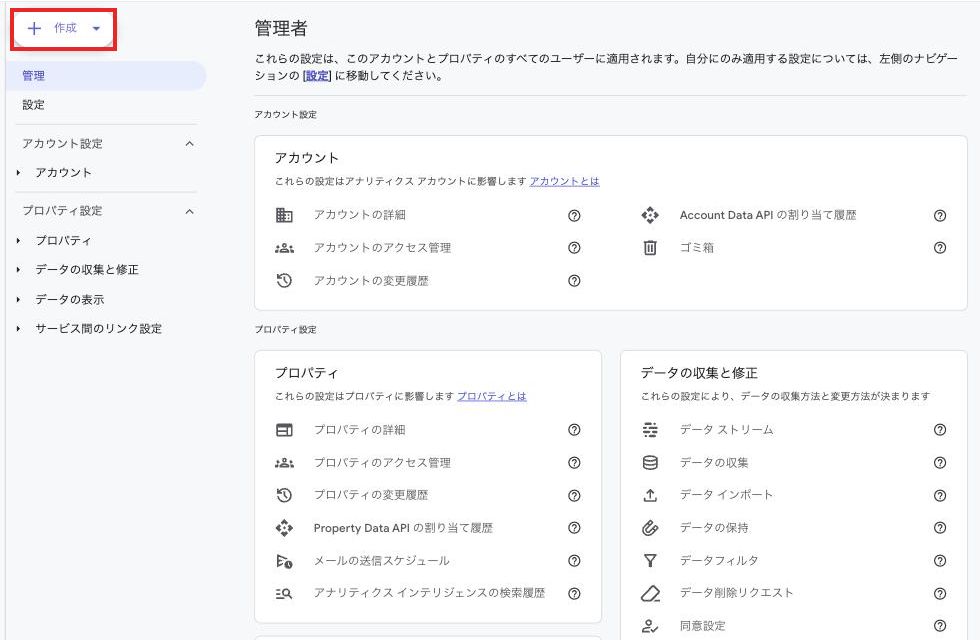Click the Property Data API quota icon
The height and width of the screenshot is (640, 980).
click(x=284, y=528)
